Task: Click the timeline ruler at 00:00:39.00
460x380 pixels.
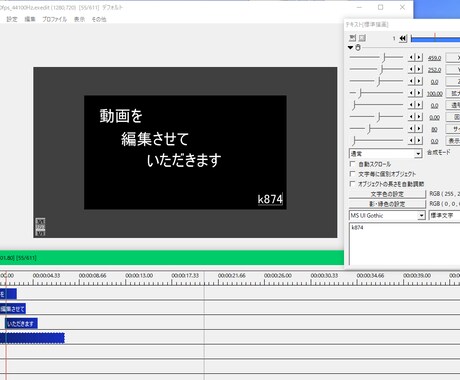Action: coord(417,276)
